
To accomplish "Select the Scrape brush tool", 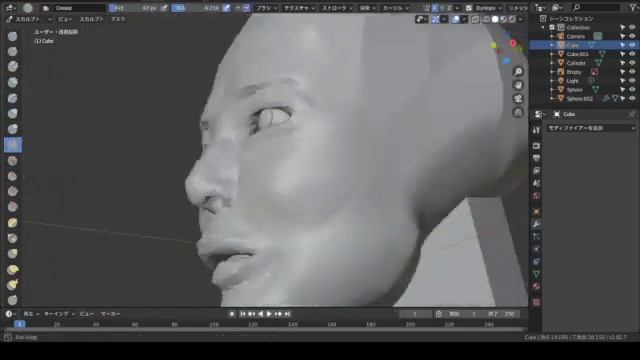I will (x=13, y=207).
